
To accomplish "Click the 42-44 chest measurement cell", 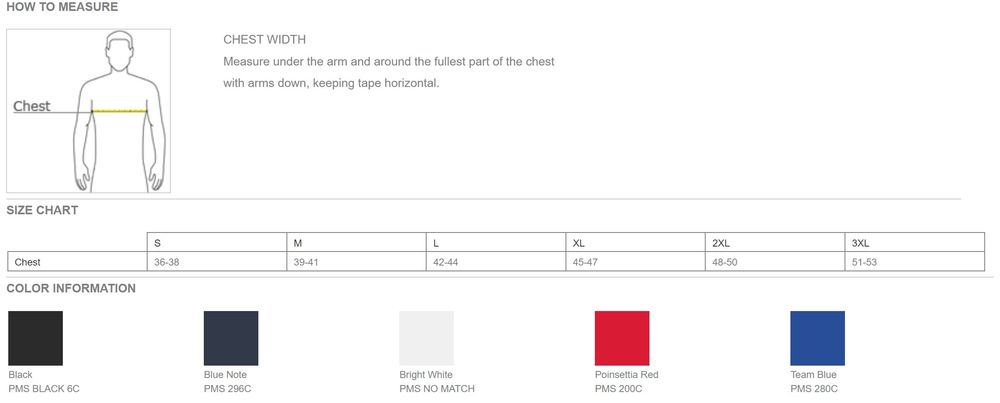I will [445, 262].
